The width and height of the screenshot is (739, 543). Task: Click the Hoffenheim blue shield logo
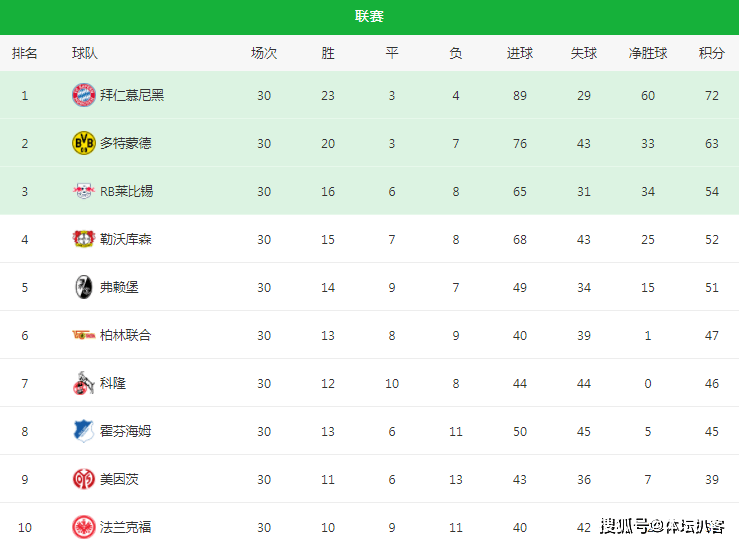[x=84, y=431]
